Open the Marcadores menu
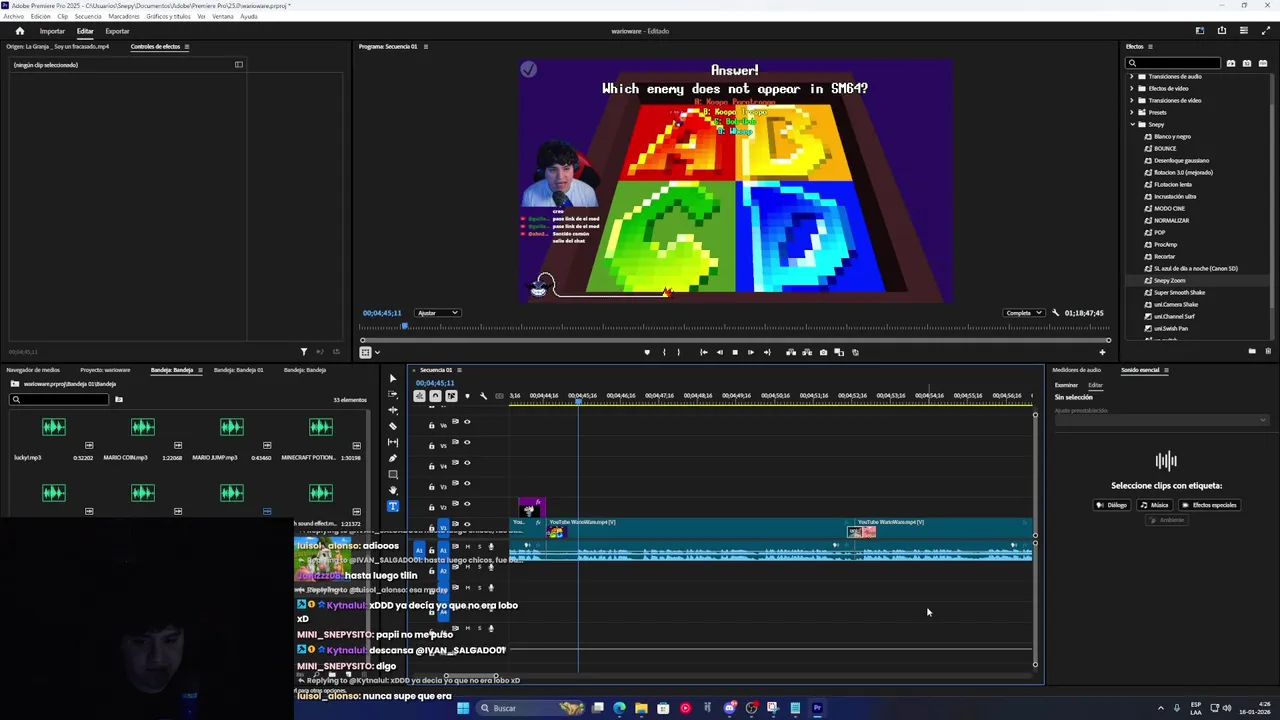The image size is (1280, 720). tap(123, 16)
